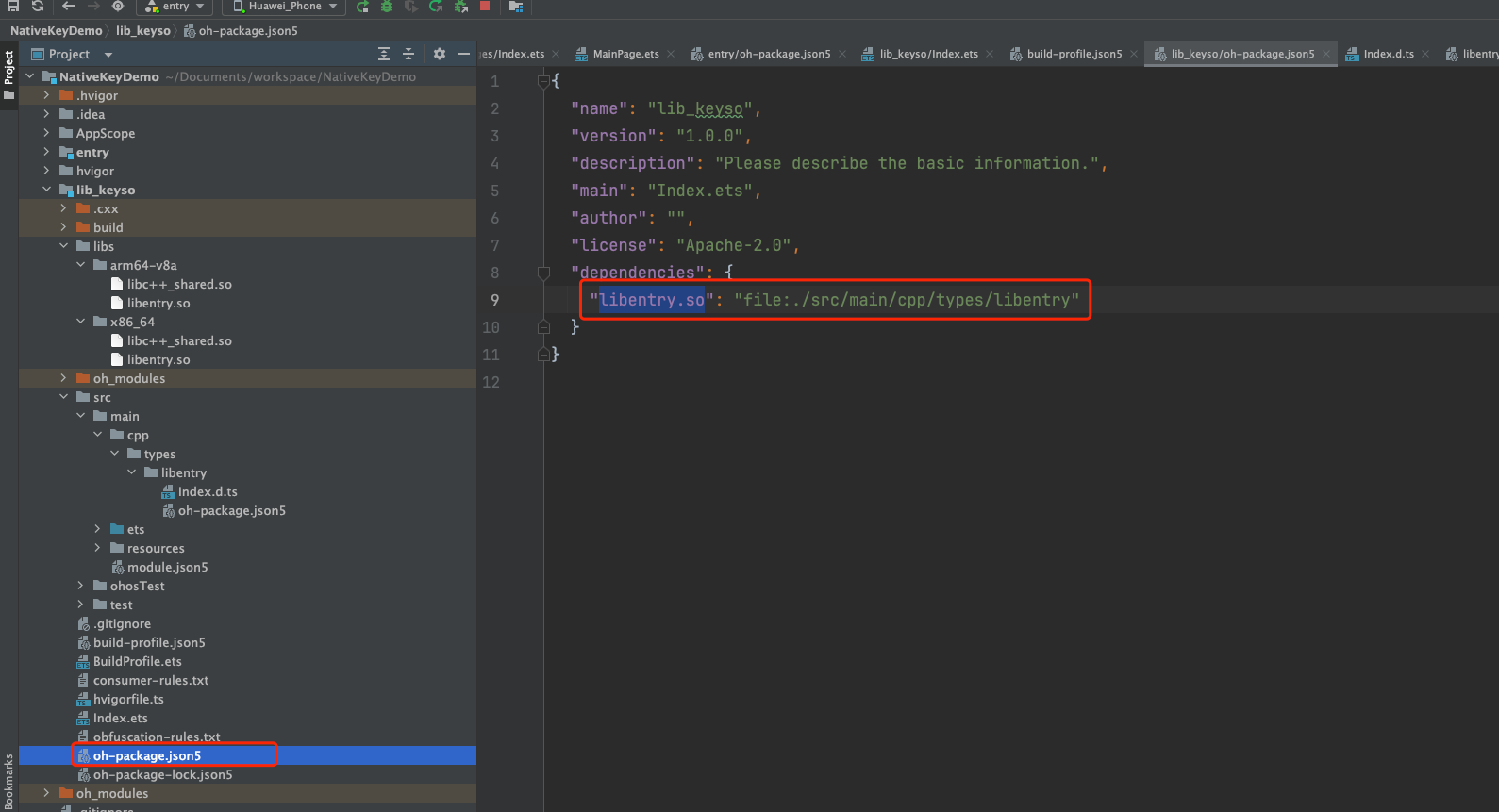Click the fold marker on line 1

pyautogui.click(x=543, y=81)
